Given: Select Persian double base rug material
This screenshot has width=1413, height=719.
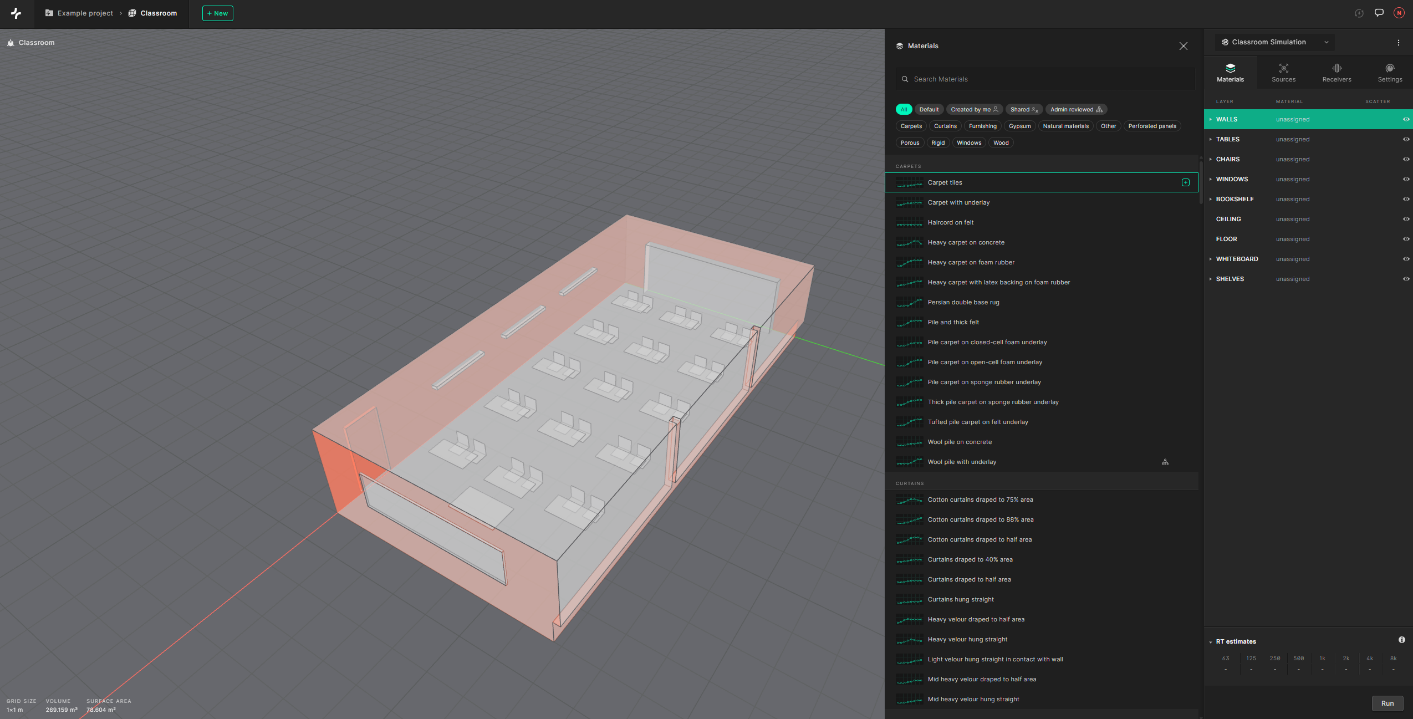Looking at the screenshot, I should point(1041,302).
